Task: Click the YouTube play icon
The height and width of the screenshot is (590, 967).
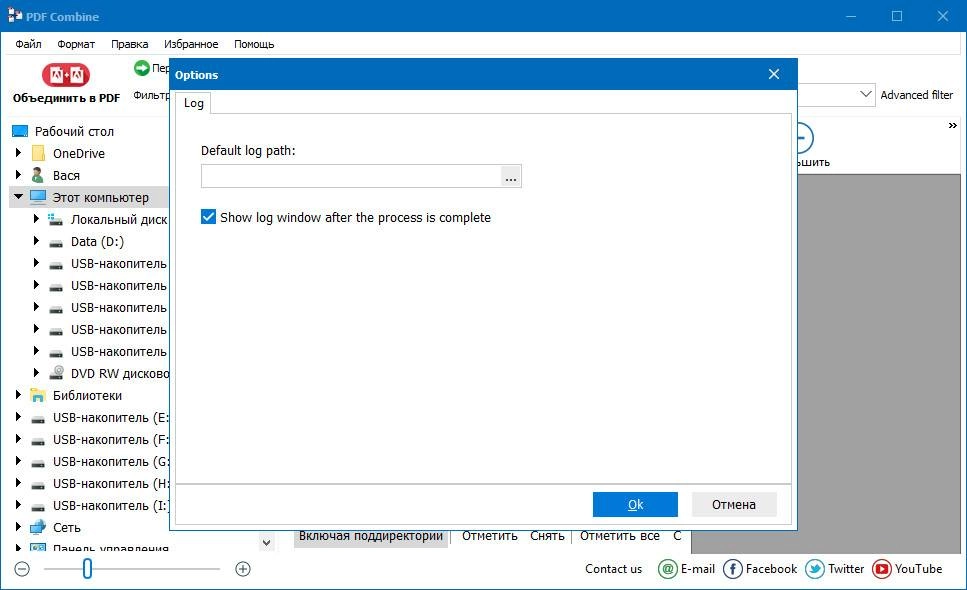Action: [x=882, y=568]
